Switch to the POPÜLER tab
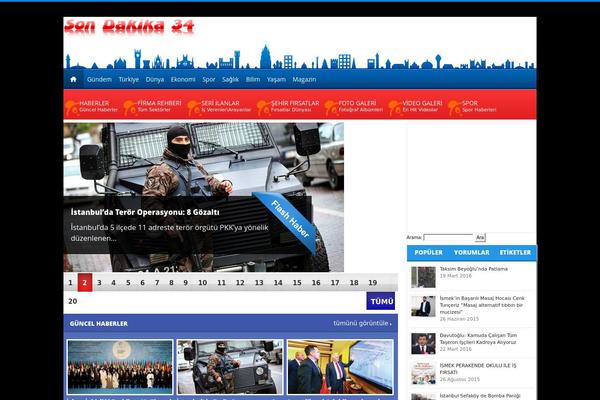600x400 pixels. (x=429, y=253)
